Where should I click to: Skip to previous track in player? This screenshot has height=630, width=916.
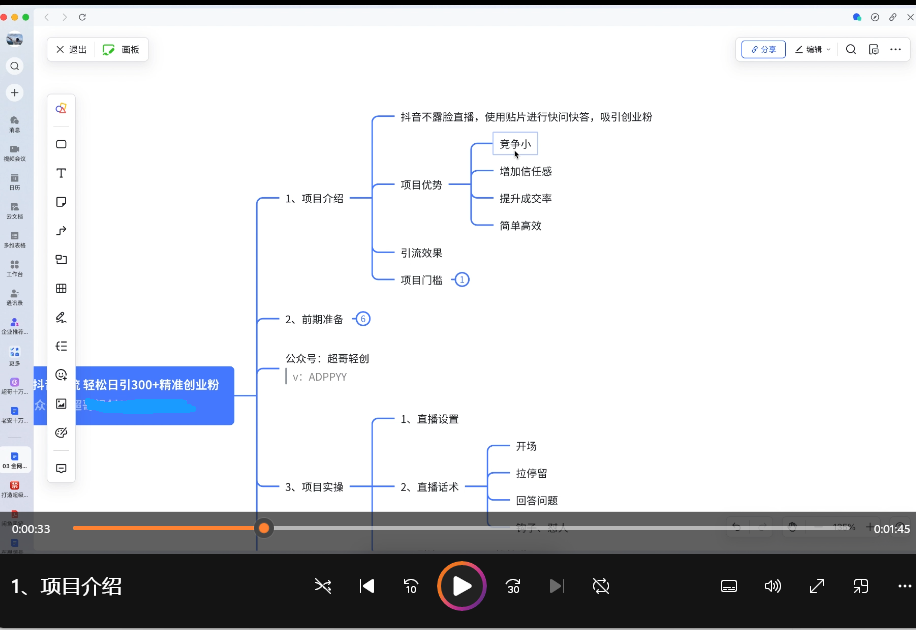coord(367,586)
